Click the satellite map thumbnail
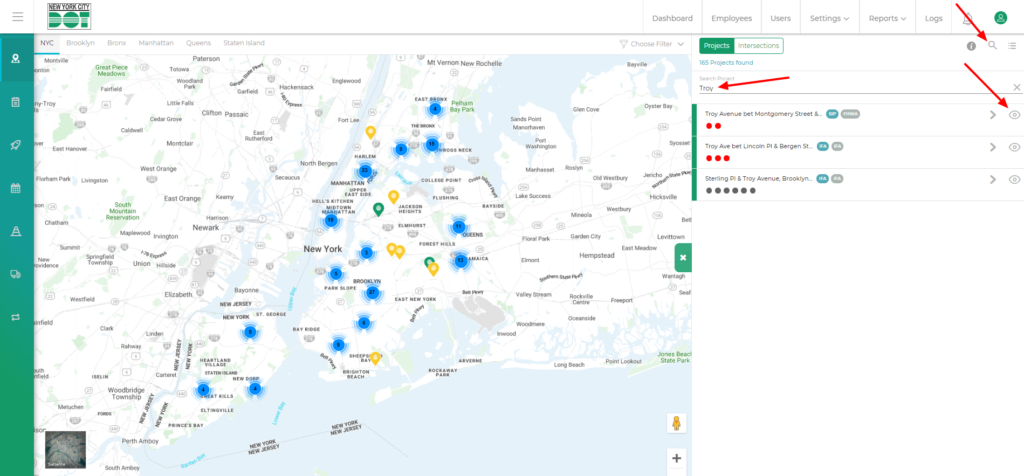The height and width of the screenshot is (476, 1024). tap(66, 449)
